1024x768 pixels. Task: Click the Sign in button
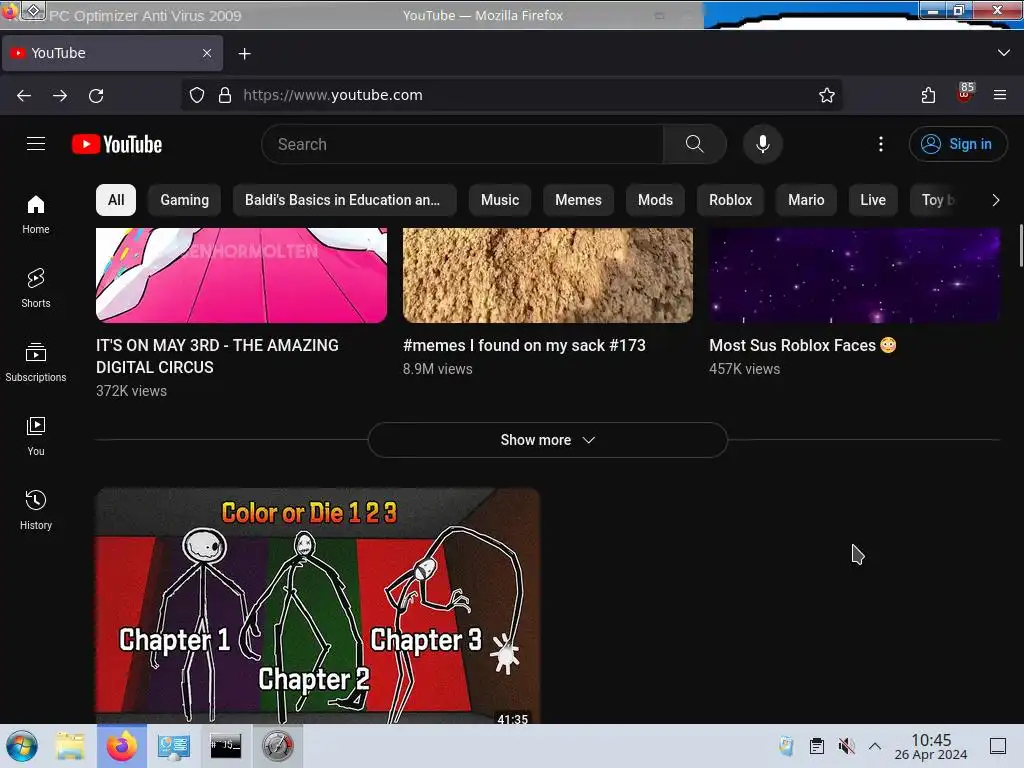click(957, 144)
